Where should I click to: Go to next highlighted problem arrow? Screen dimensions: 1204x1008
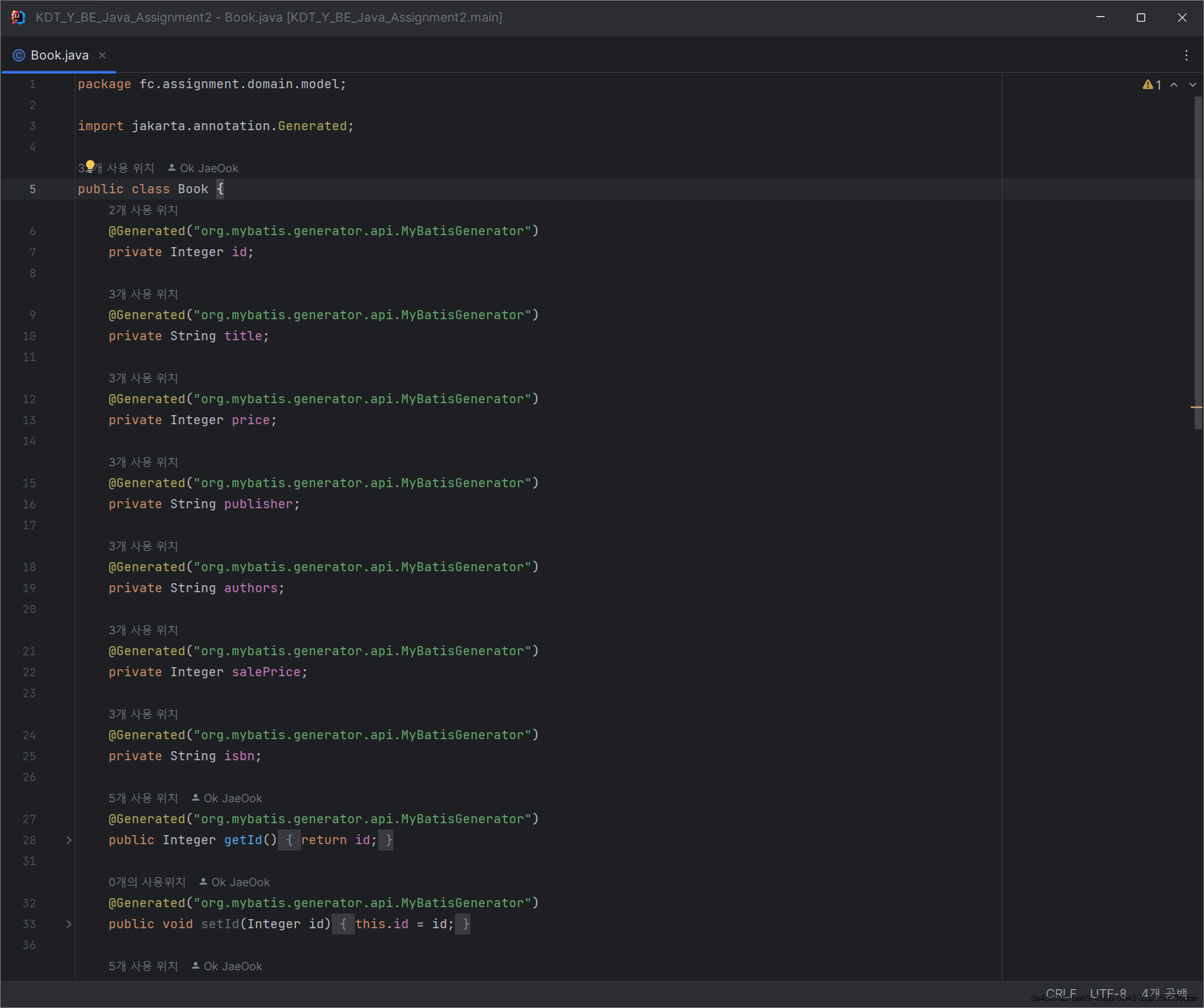(x=1193, y=85)
